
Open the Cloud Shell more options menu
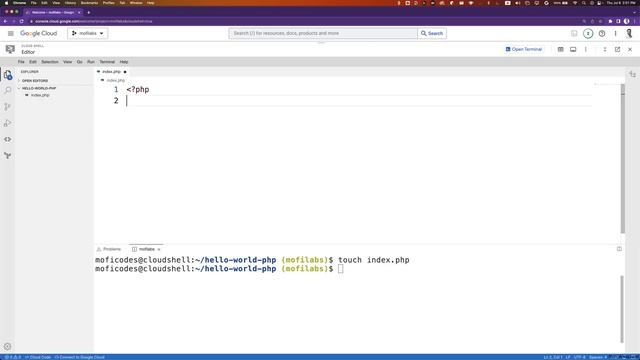586,49
